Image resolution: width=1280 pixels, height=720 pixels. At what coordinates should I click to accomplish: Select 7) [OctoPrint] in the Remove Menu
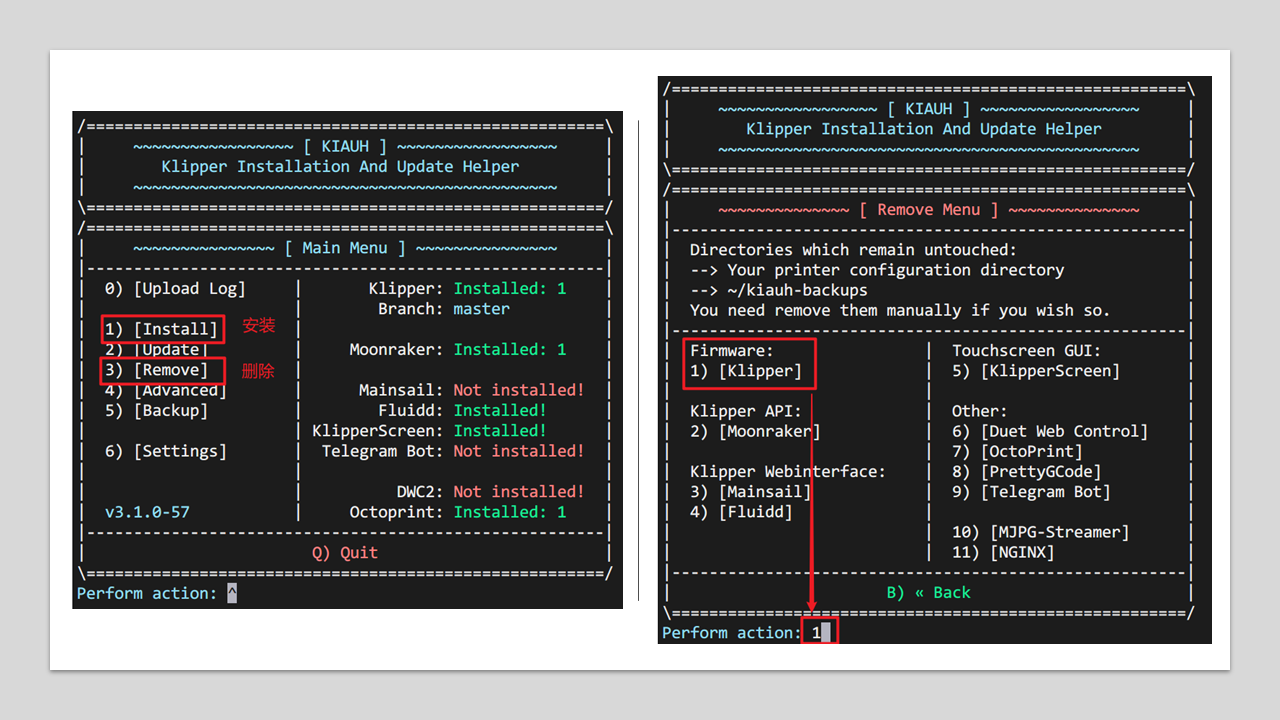tap(1017, 452)
